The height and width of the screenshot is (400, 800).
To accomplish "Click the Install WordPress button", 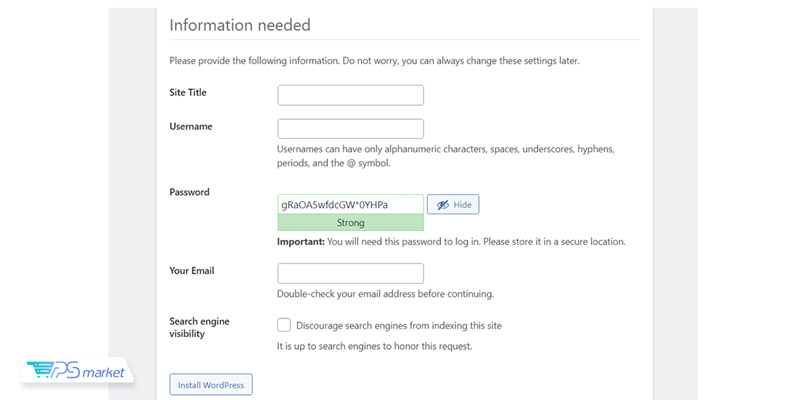I will point(211,385).
